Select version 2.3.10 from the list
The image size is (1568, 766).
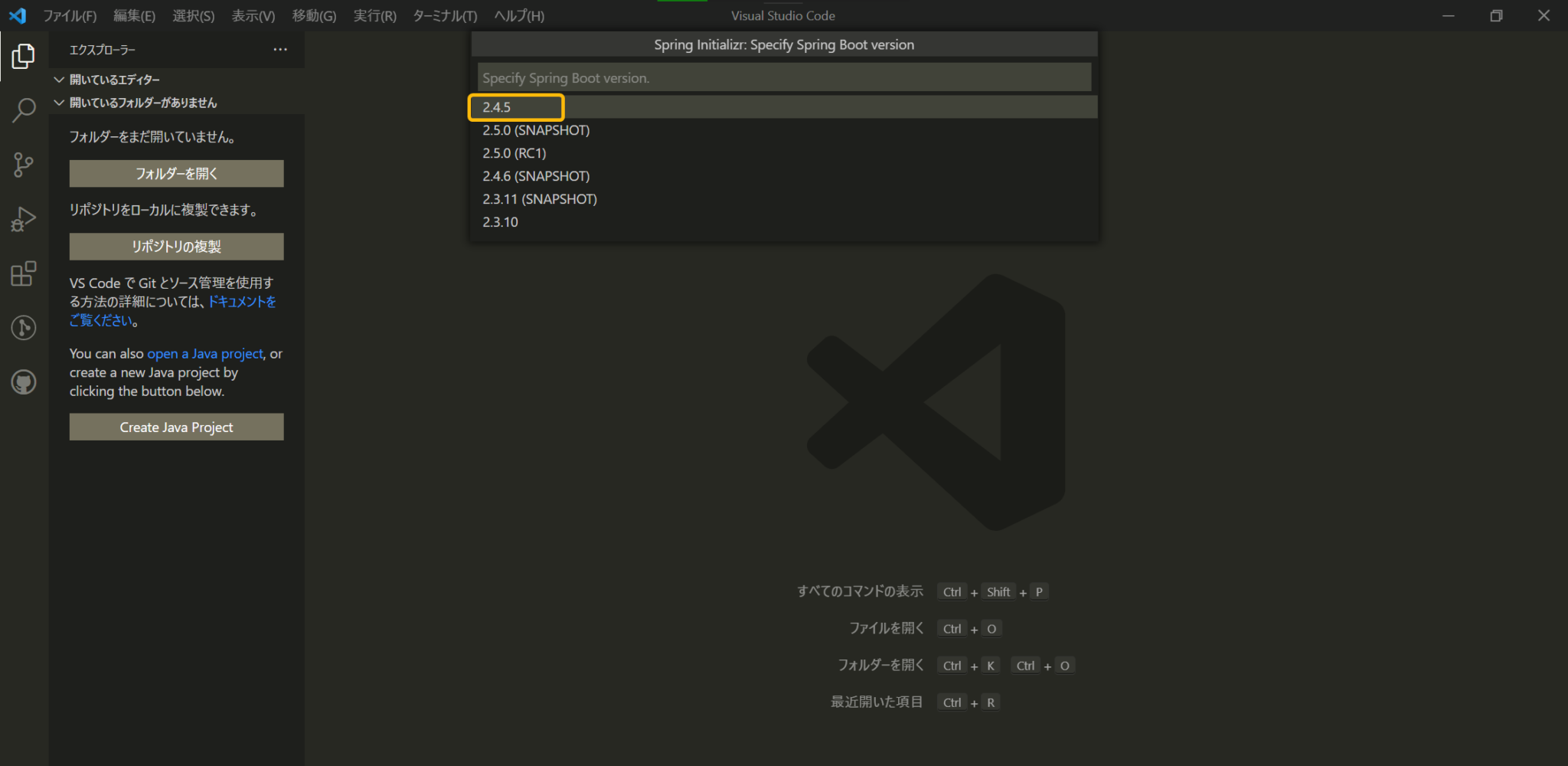[x=499, y=221]
